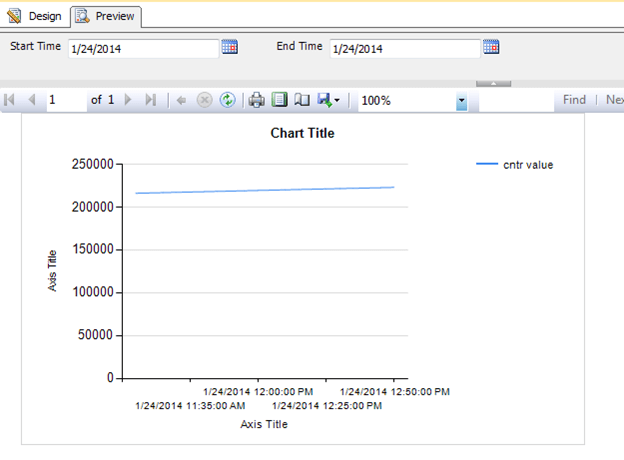
Task: Click the vertical Axis Title text
Action: [52, 271]
